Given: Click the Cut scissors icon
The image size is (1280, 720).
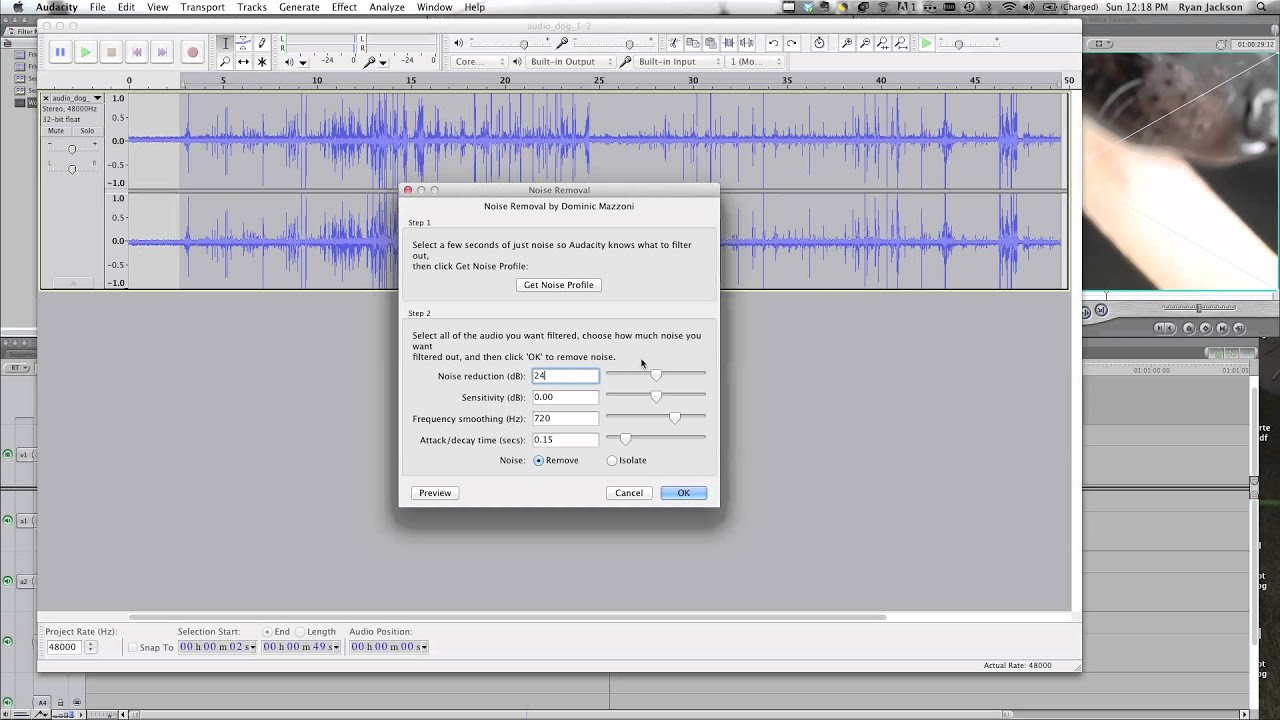Looking at the screenshot, I should click(x=674, y=43).
